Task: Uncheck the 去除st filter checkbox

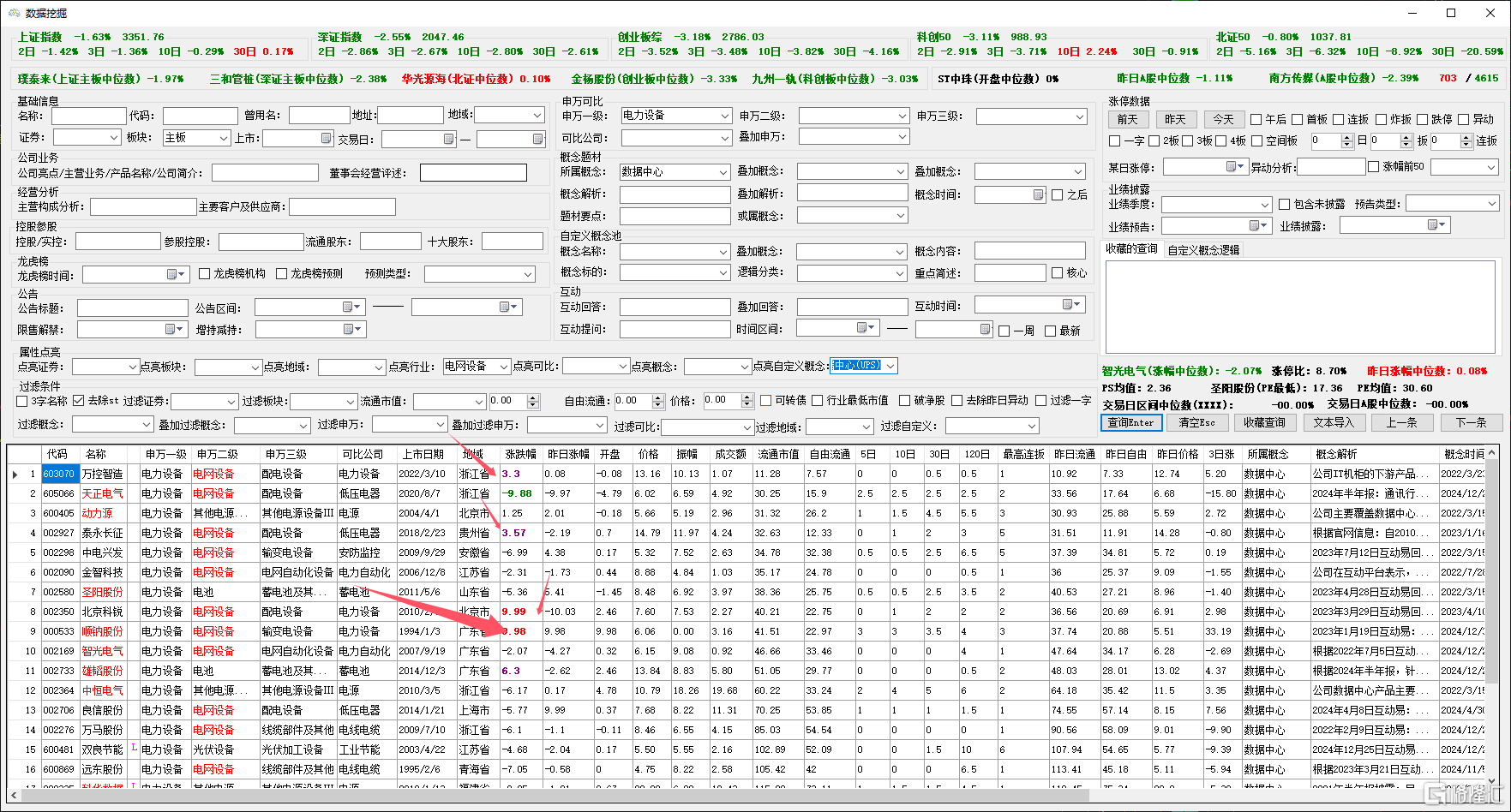Action: point(79,401)
